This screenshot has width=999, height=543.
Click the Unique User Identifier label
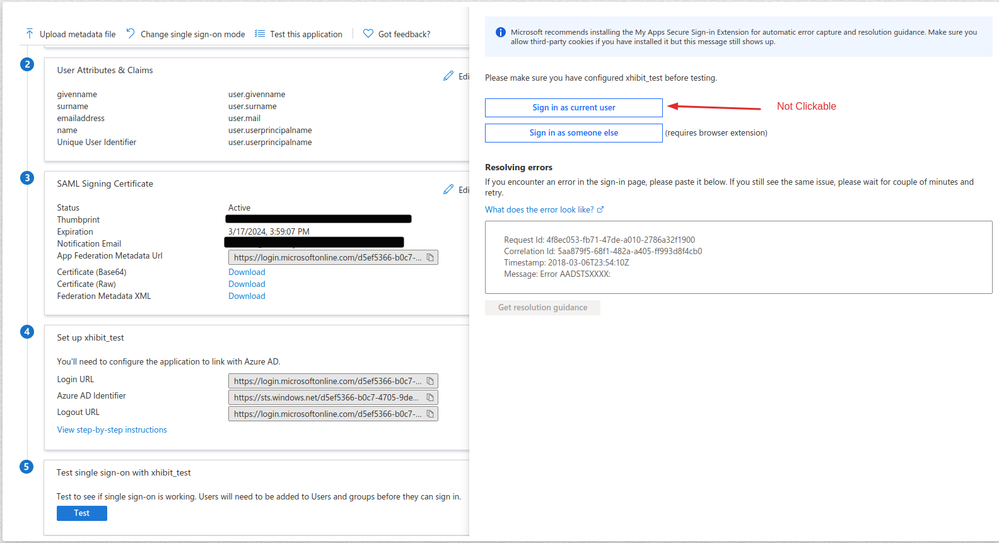pyautogui.click(x=96, y=143)
